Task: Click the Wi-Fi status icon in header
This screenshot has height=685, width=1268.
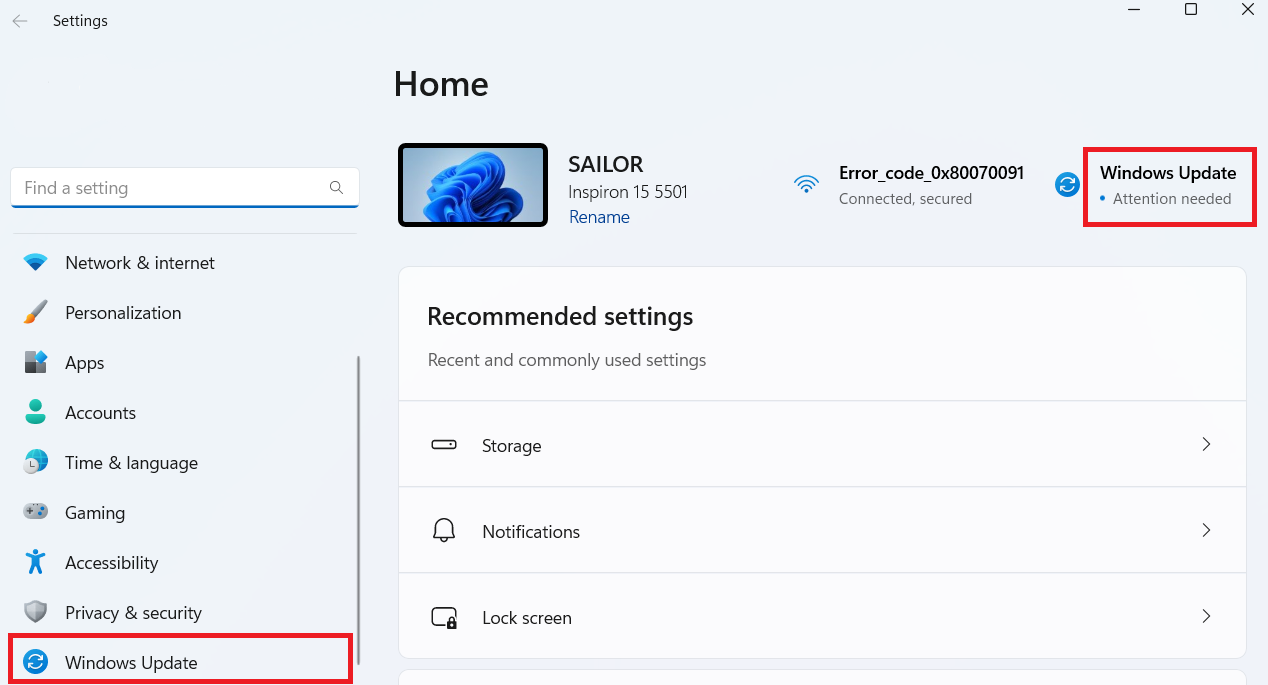Action: pos(806,185)
